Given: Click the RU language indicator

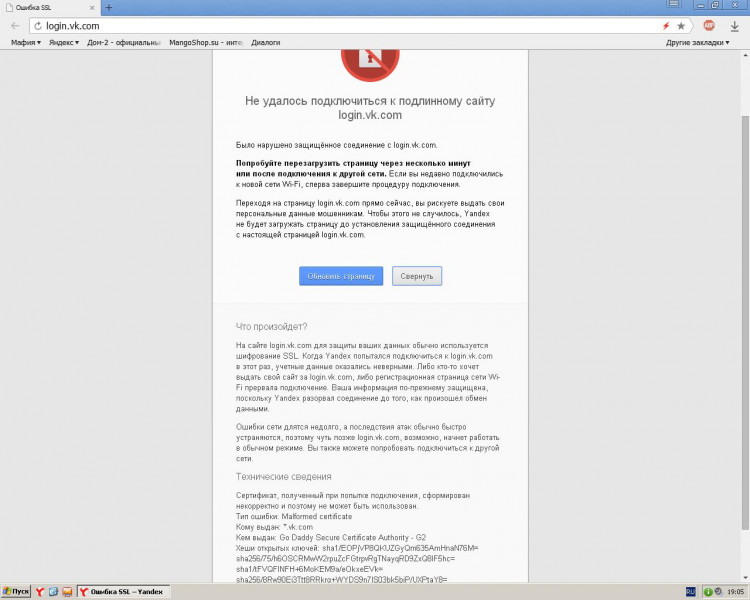Looking at the screenshot, I should point(690,592).
